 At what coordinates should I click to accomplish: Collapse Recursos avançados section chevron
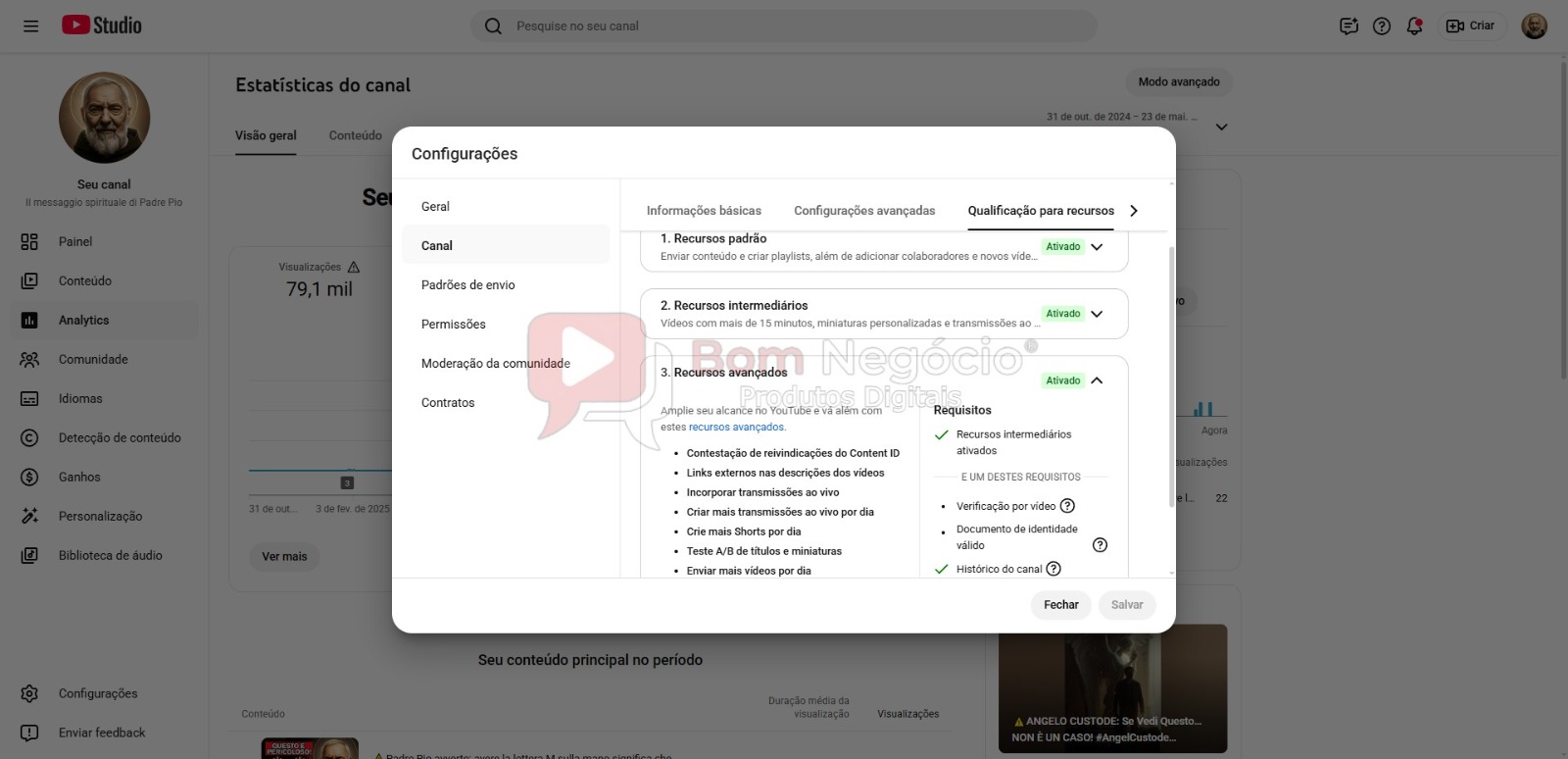[x=1097, y=380]
